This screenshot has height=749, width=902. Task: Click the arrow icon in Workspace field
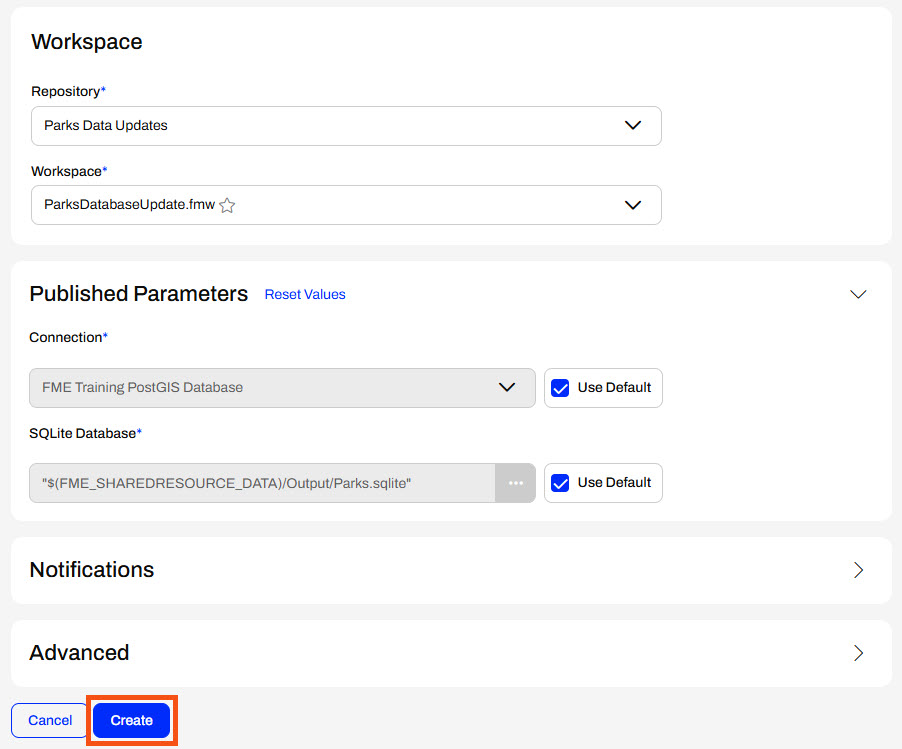point(632,205)
